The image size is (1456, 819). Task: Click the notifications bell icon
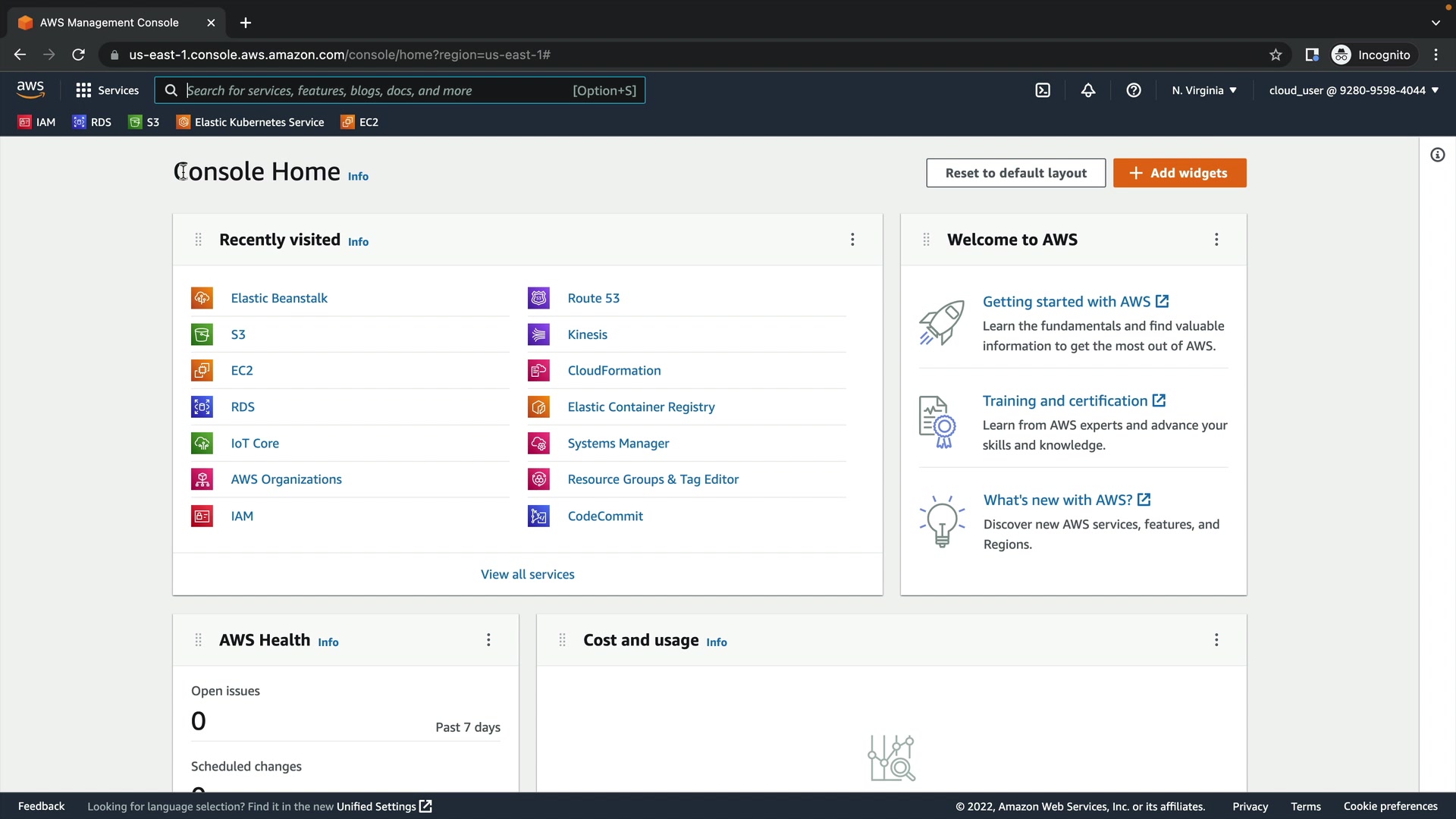tap(1088, 90)
